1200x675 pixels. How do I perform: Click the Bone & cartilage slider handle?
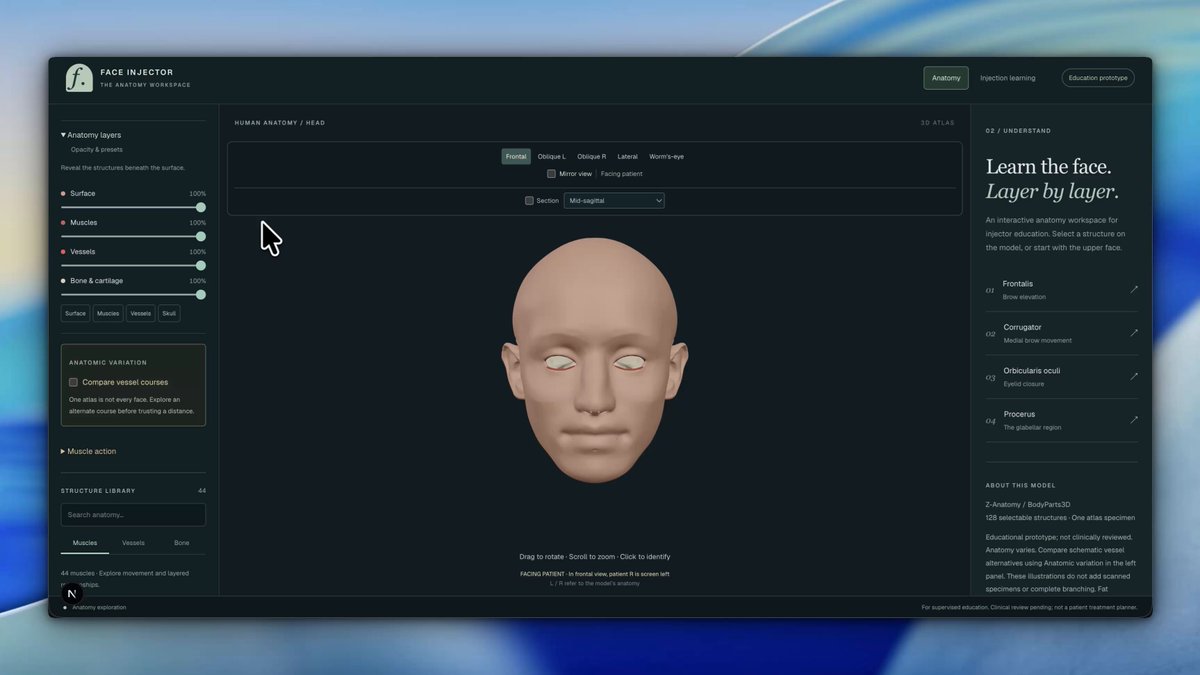coord(200,295)
